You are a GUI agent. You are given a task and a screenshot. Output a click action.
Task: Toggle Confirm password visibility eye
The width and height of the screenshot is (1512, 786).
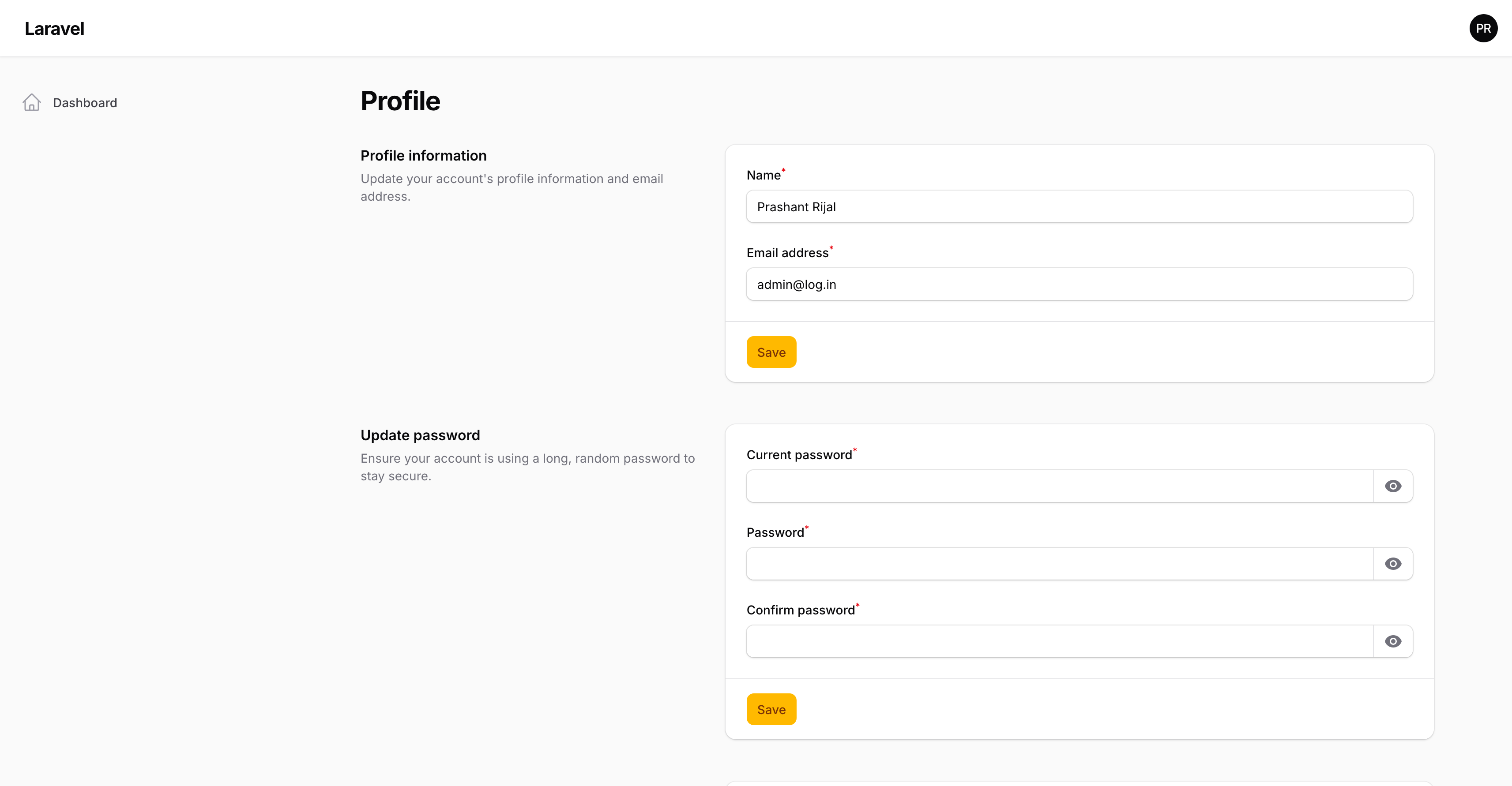pyautogui.click(x=1393, y=641)
